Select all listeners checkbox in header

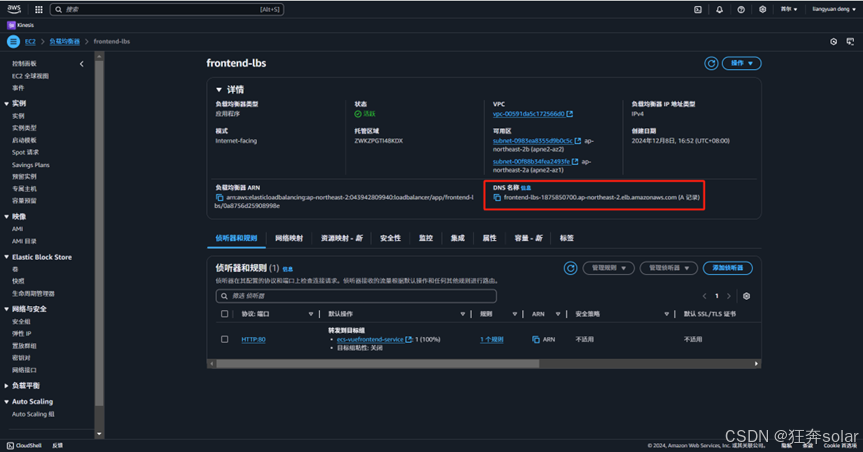225,314
